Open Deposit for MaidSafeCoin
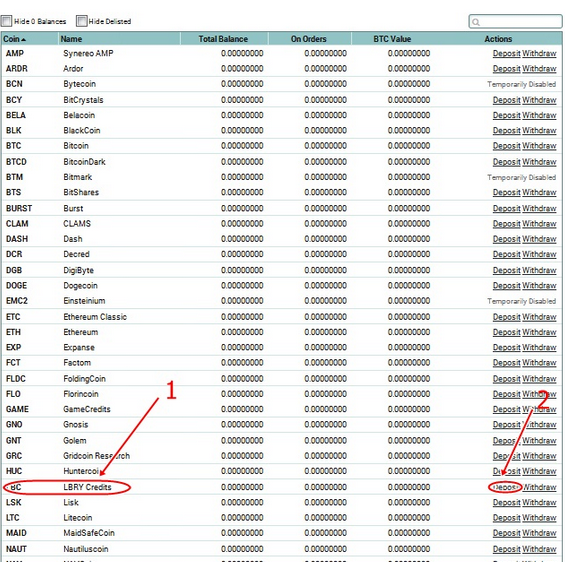The image size is (565, 562). (507, 533)
